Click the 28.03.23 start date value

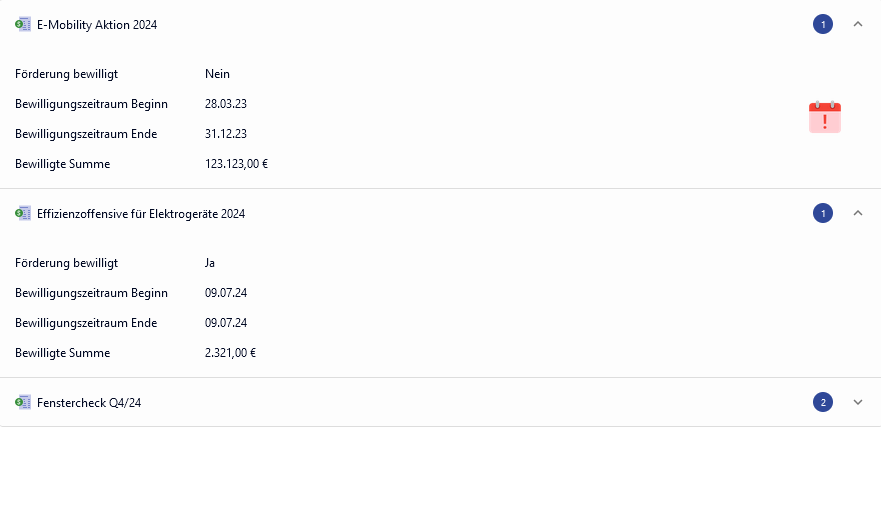pos(226,104)
